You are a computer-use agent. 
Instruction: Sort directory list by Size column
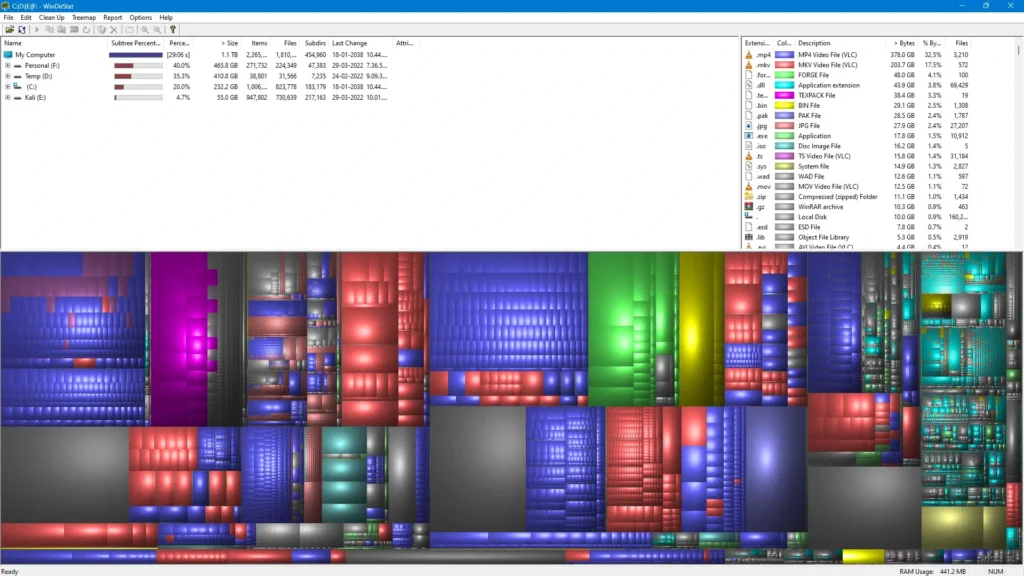[227, 43]
